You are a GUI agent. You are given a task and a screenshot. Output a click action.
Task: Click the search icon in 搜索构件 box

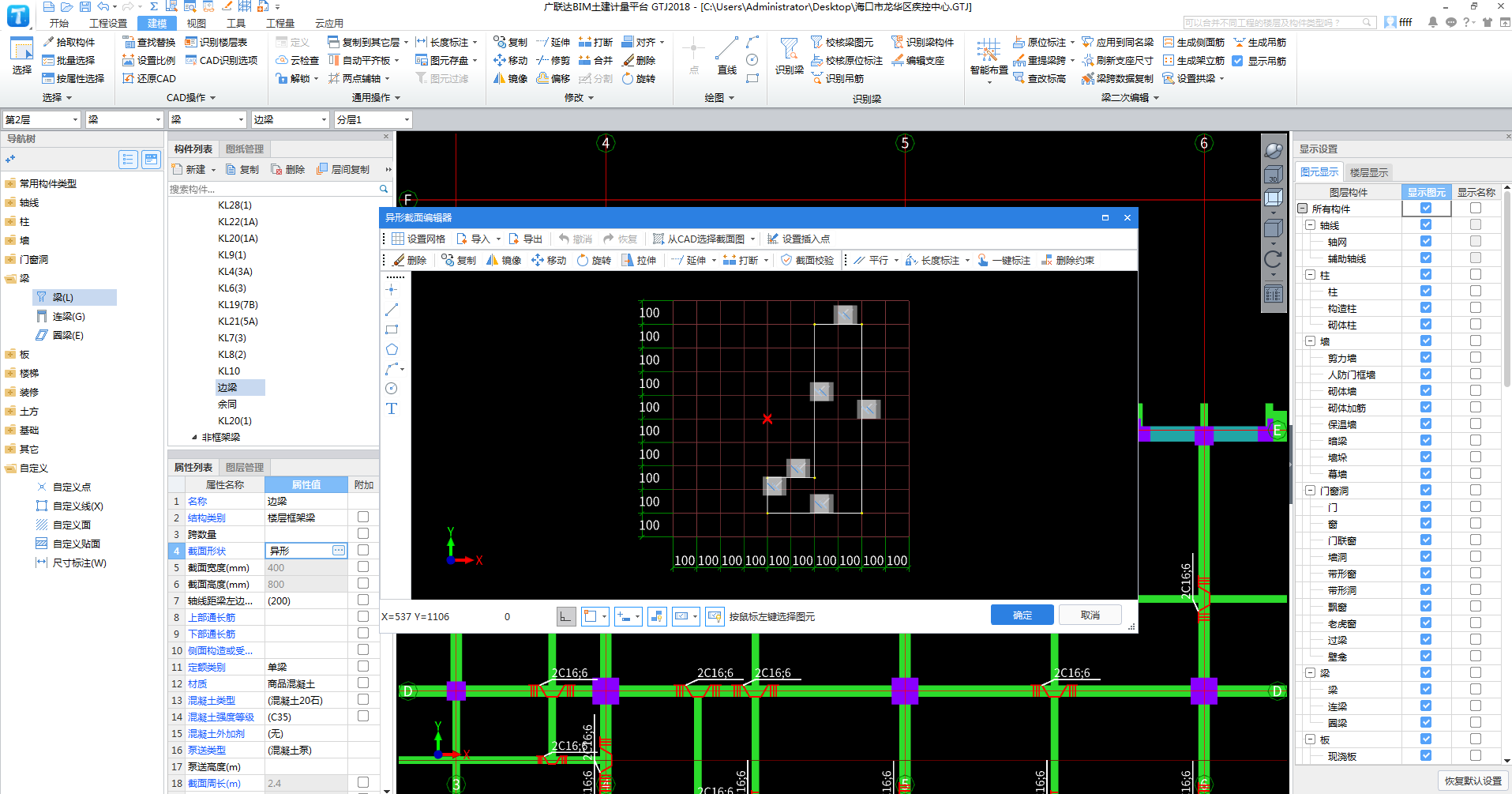tap(384, 189)
